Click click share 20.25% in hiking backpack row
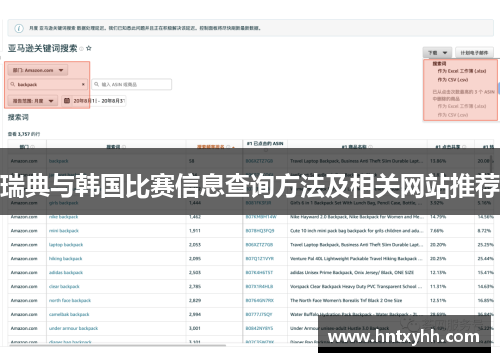 point(438,259)
